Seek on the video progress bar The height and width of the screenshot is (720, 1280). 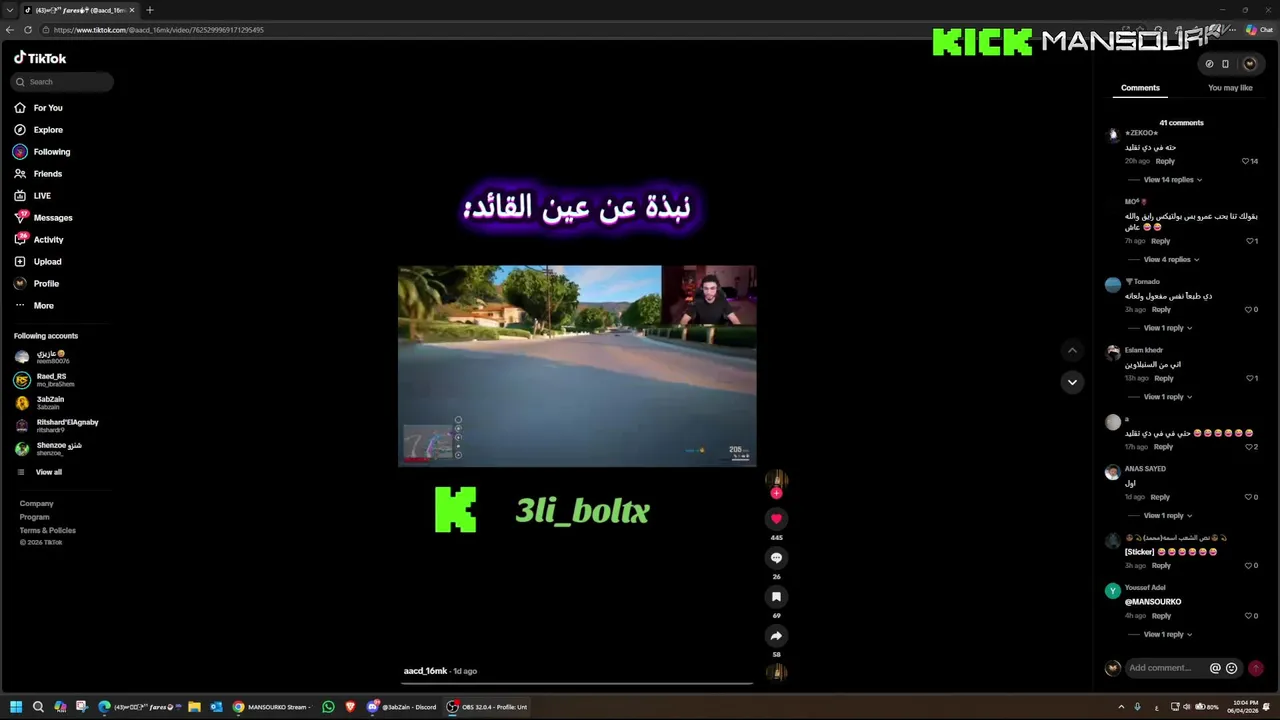point(577,683)
